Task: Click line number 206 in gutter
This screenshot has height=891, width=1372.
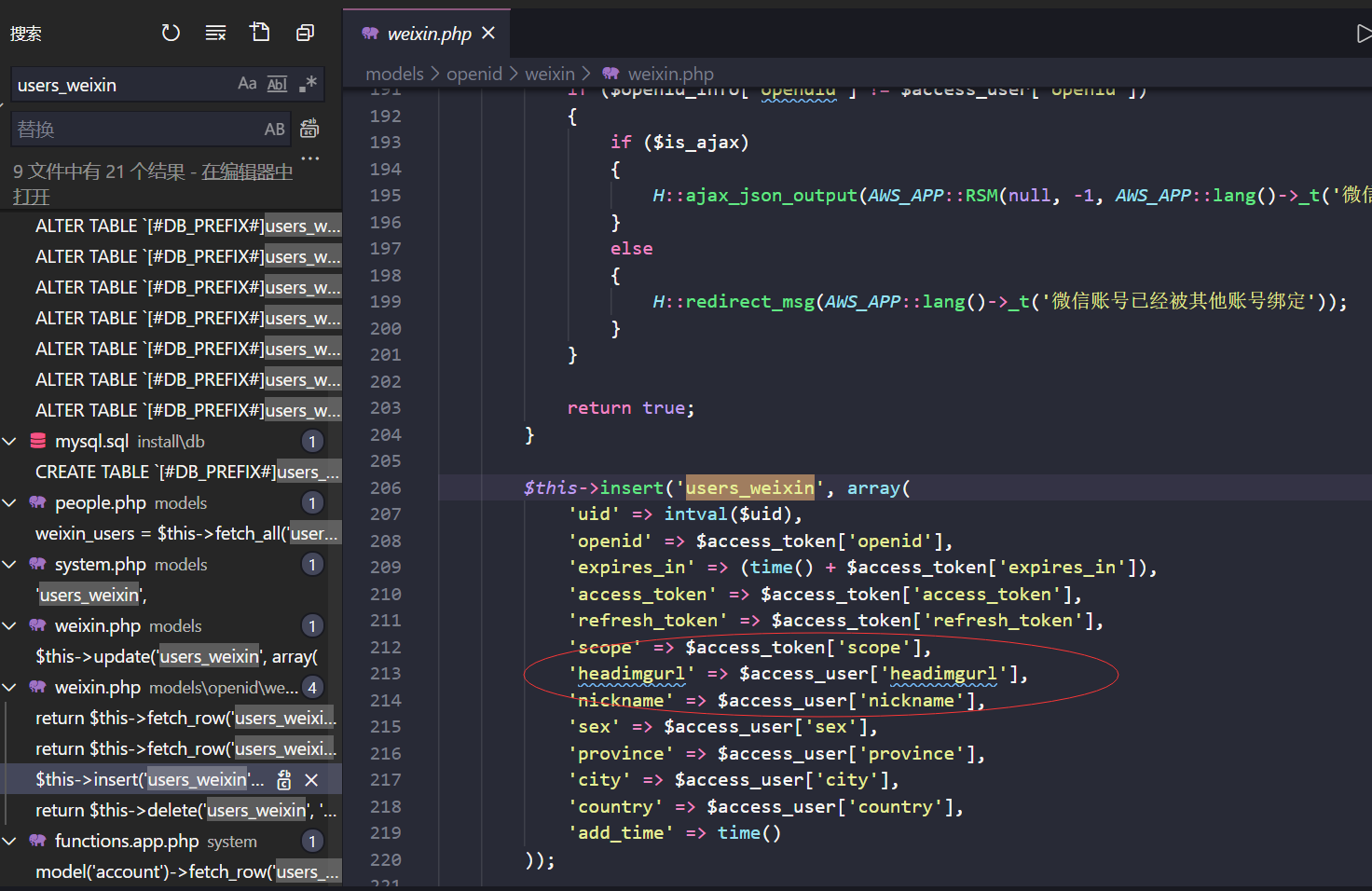Action: pos(385,487)
